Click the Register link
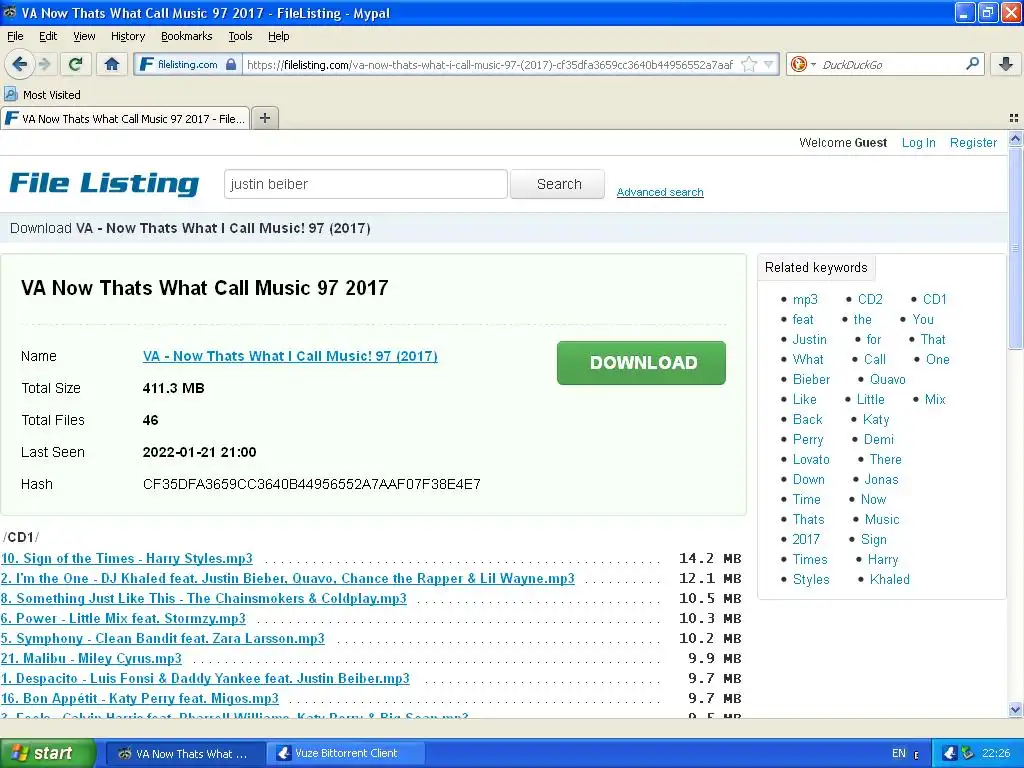The height and width of the screenshot is (768, 1024). [x=973, y=142]
